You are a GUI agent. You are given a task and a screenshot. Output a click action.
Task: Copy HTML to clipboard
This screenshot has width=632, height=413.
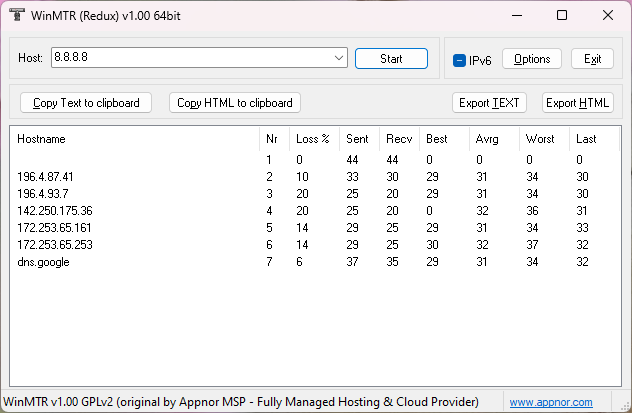[235, 103]
